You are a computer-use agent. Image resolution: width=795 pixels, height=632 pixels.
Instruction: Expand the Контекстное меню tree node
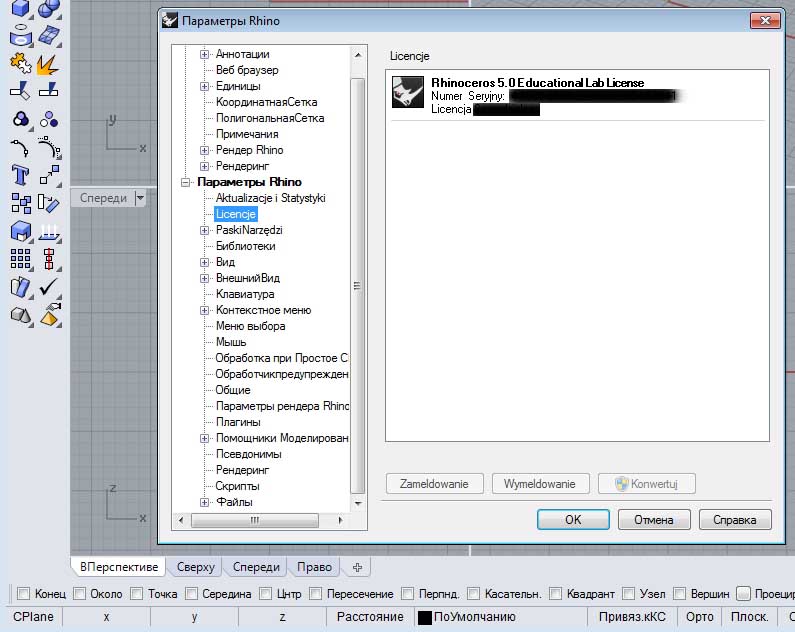pyautogui.click(x=204, y=310)
